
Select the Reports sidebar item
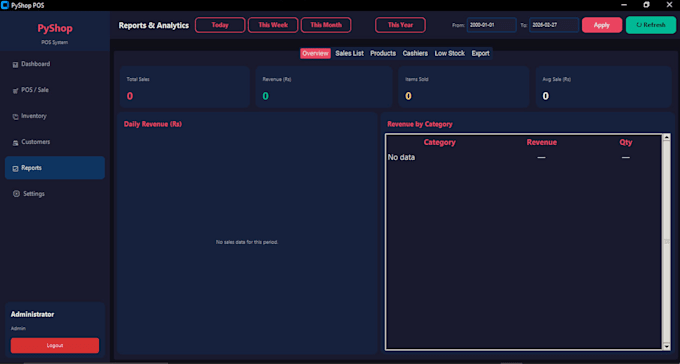coord(55,168)
